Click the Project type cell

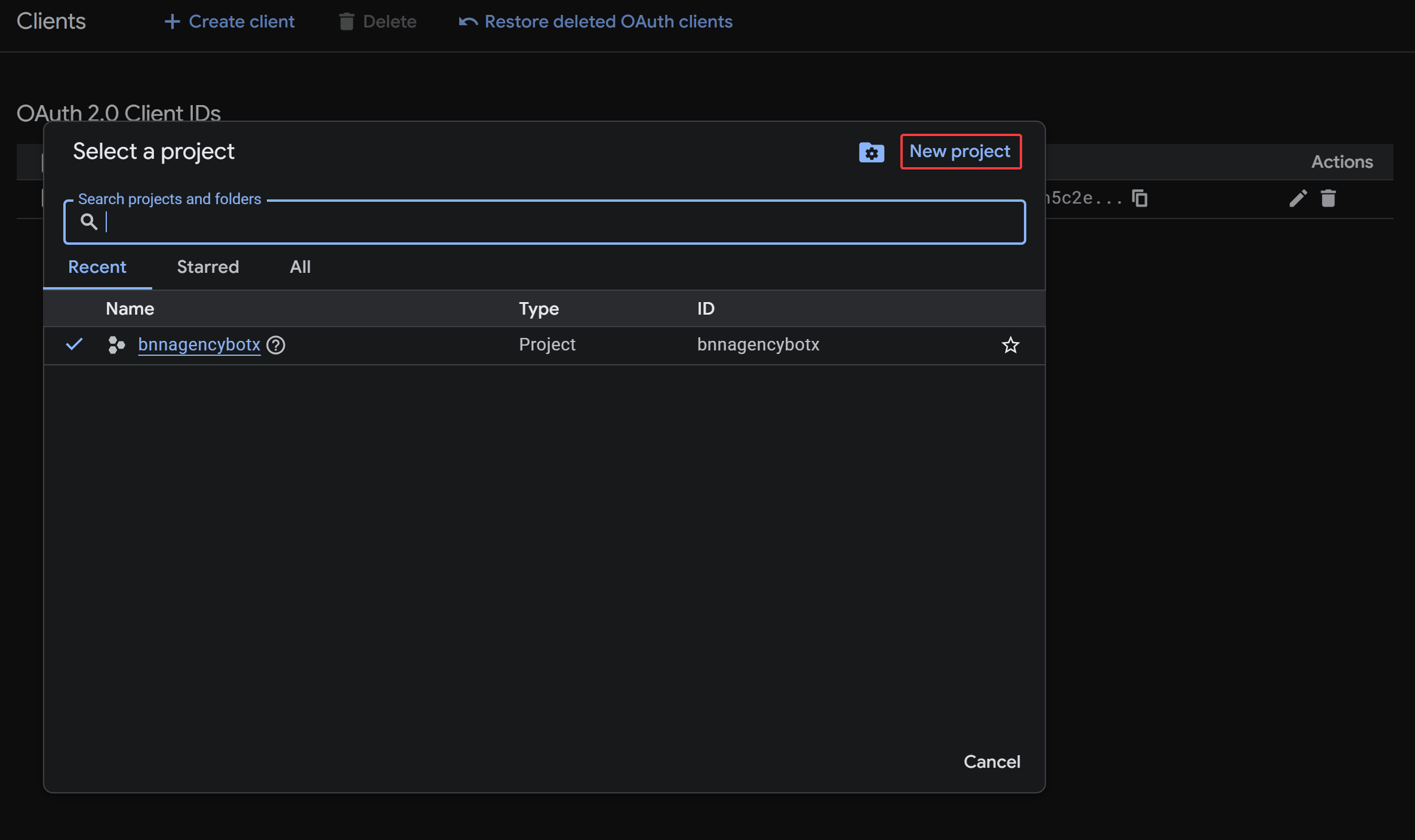click(x=547, y=345)
